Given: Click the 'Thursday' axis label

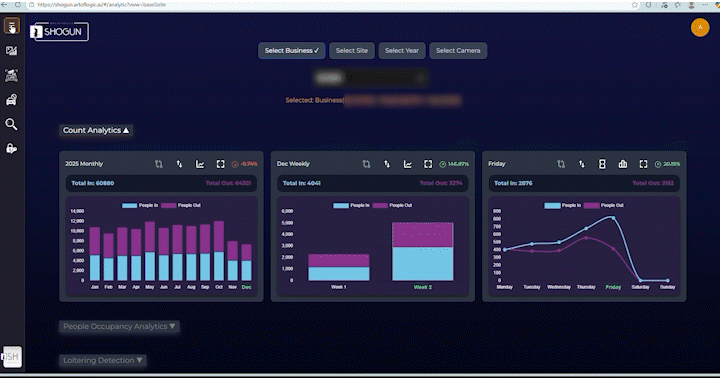Looking at the screenshot, I should [586, 287].
